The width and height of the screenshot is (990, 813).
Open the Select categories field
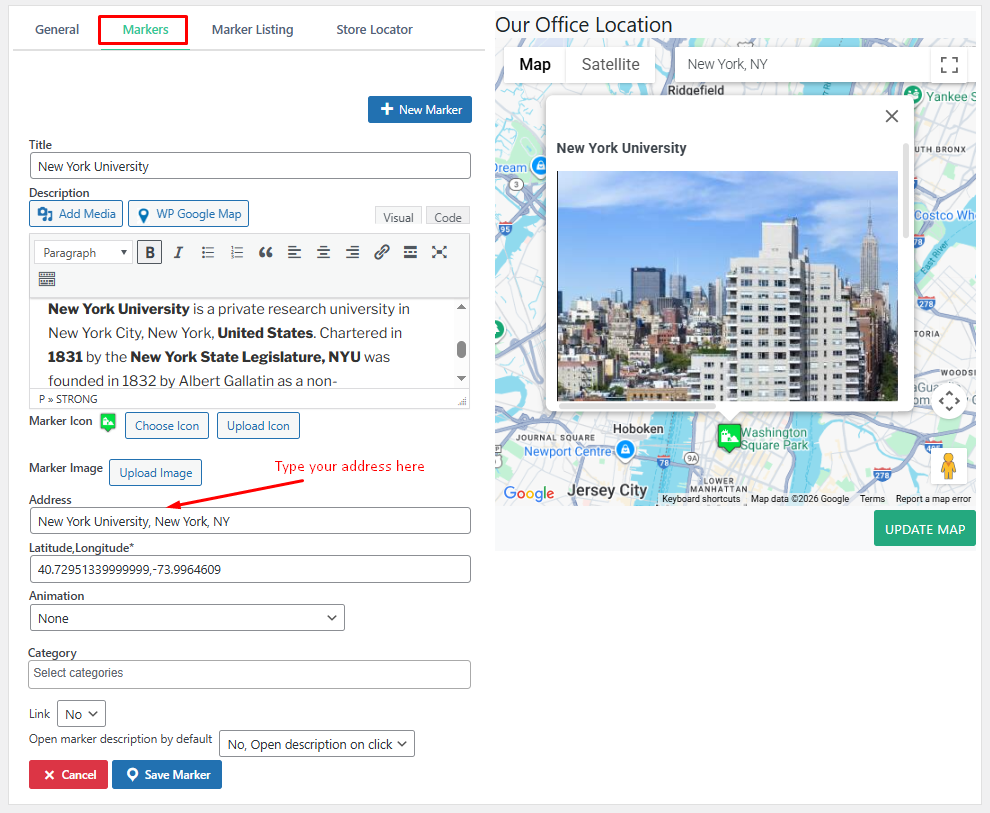click(249, 674)
